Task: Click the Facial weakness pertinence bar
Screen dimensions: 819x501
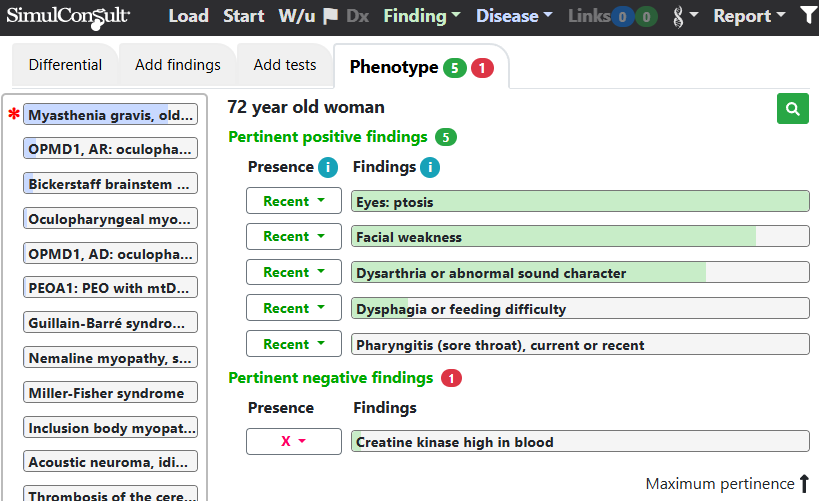Action: (x=580, y=237)
